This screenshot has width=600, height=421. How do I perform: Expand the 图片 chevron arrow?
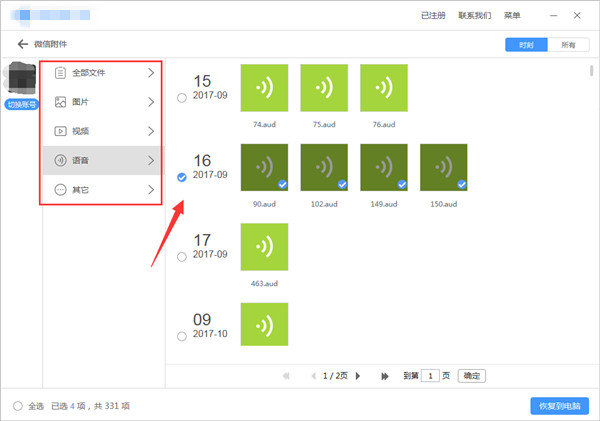[151, 102]
